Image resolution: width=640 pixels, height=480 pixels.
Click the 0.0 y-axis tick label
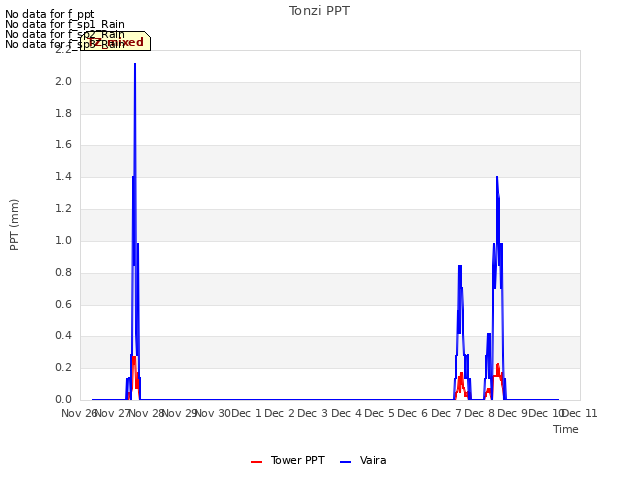point(64,399)
